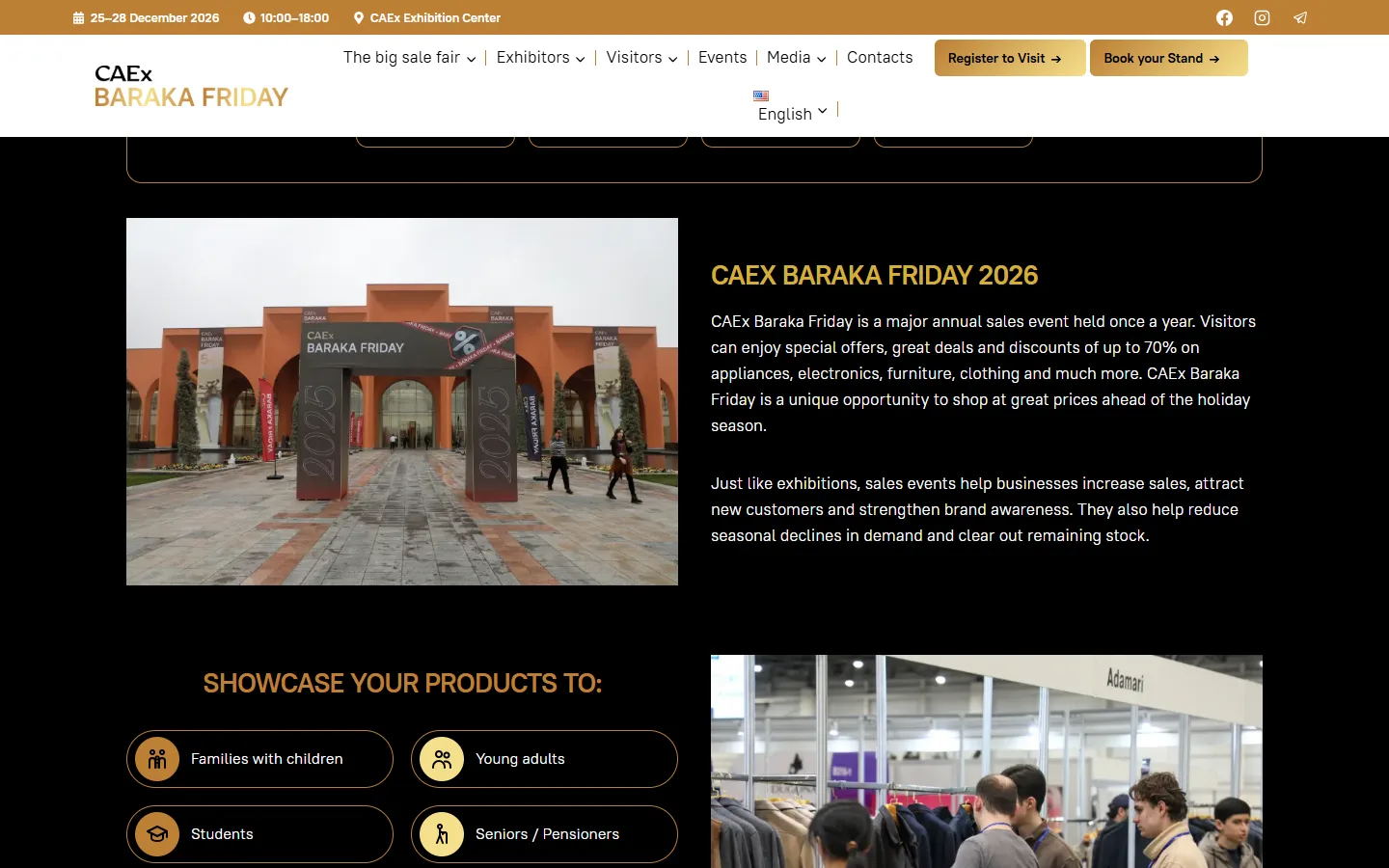Click the 10:00–18:00 hours text

pyautogui.click(x=294, y=17)
